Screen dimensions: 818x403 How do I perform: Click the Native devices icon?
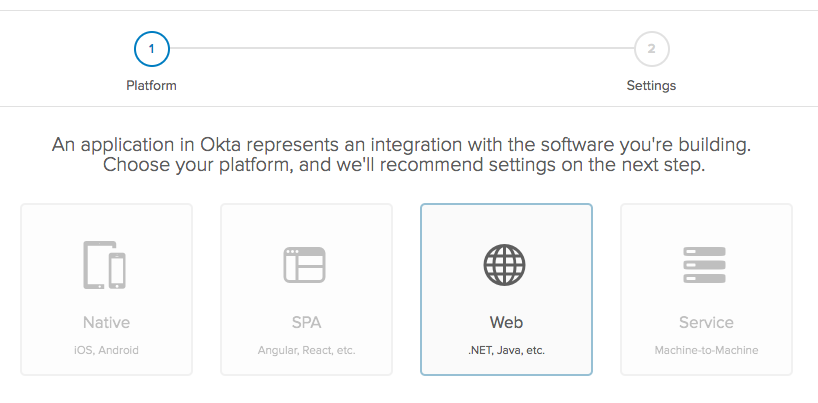click(x=105, y=265)
